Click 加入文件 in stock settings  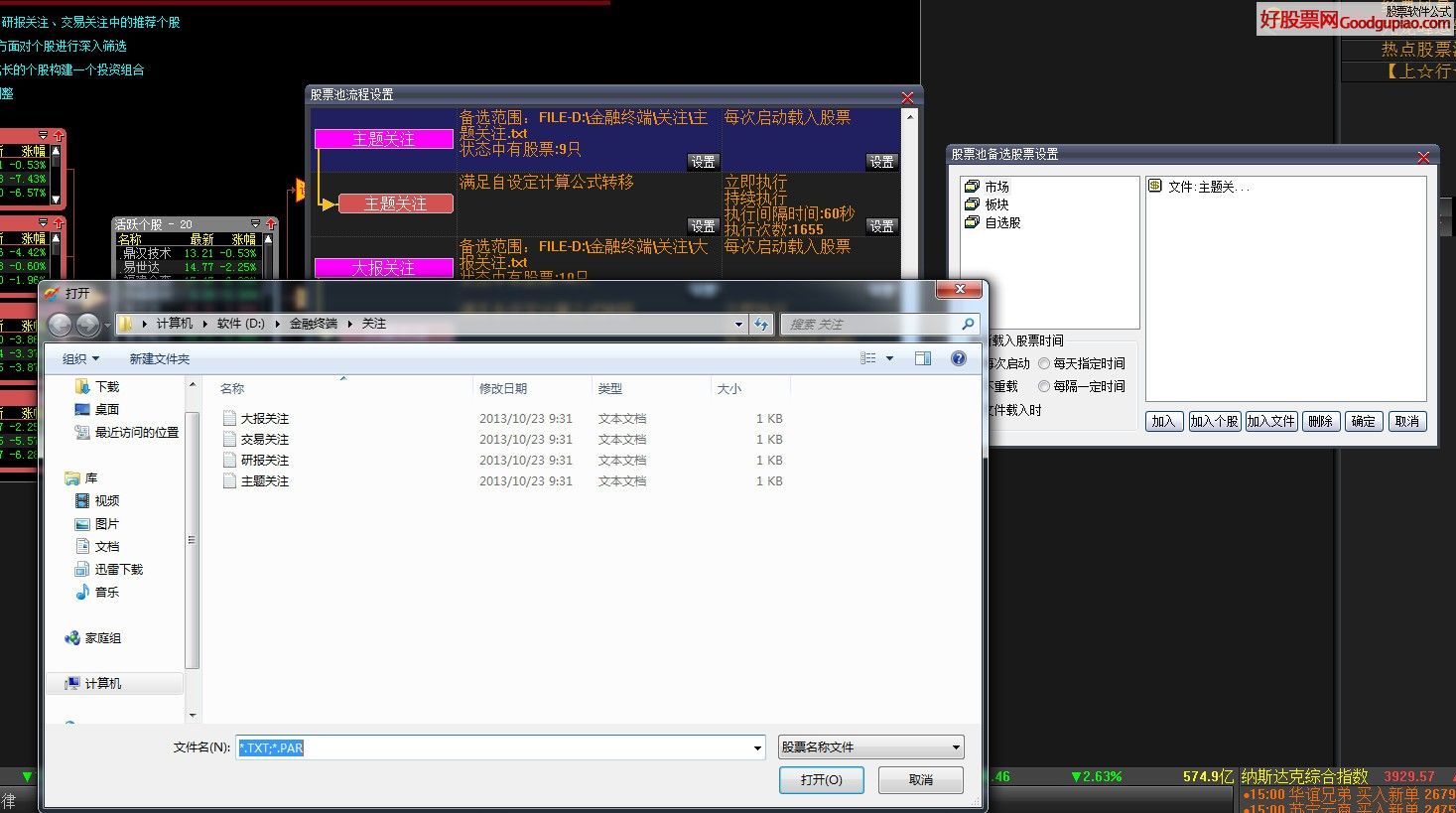pos(1270,421)
